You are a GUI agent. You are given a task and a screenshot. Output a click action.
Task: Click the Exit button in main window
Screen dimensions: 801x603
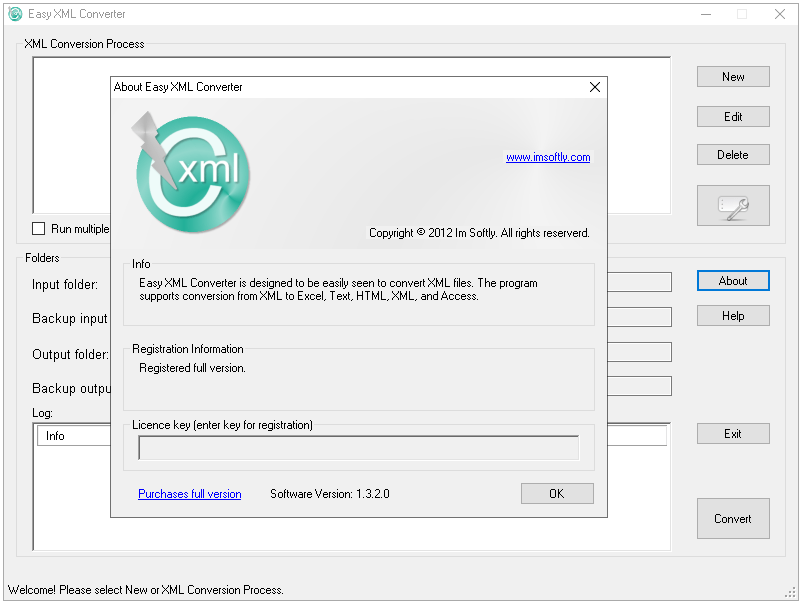point(733,434)
